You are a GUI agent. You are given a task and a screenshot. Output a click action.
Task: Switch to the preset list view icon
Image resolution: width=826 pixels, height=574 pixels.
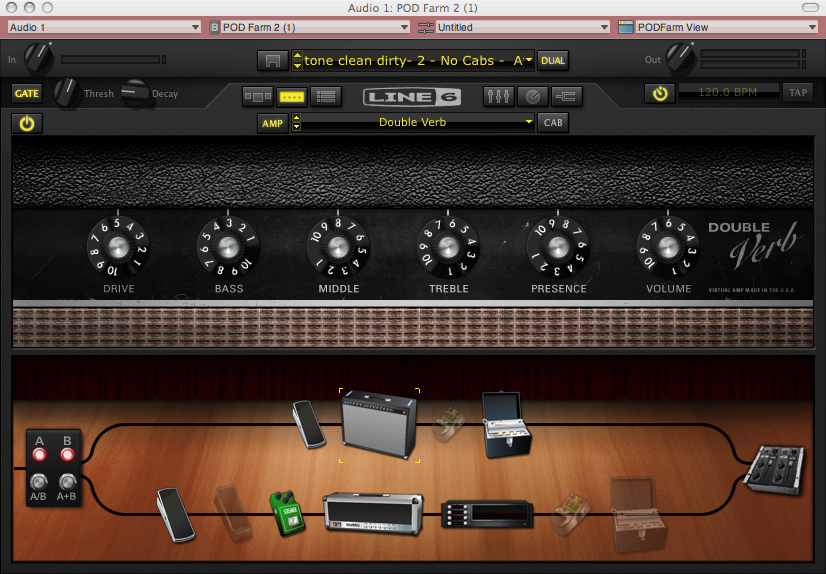[x=323, y=97]
